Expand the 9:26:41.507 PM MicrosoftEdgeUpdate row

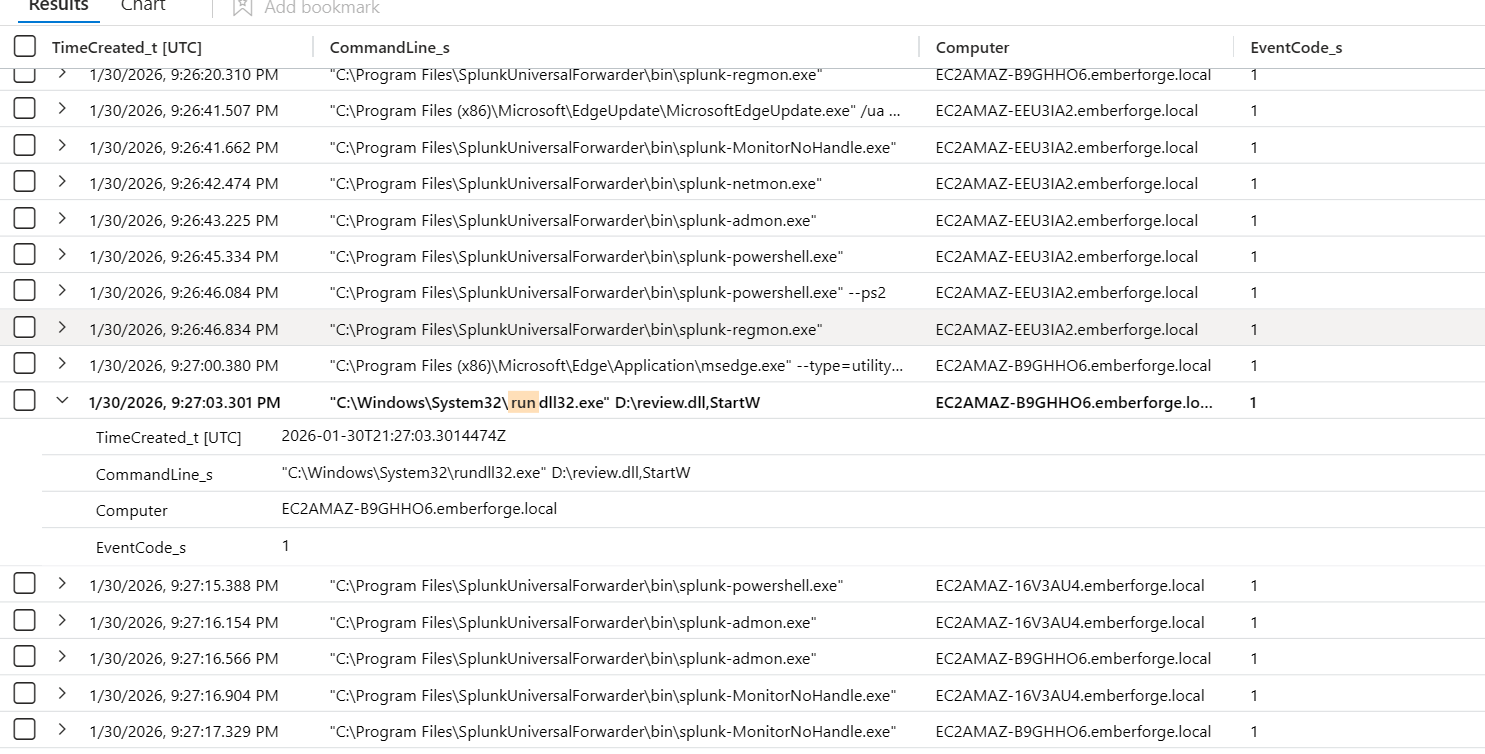pos(62,110)
